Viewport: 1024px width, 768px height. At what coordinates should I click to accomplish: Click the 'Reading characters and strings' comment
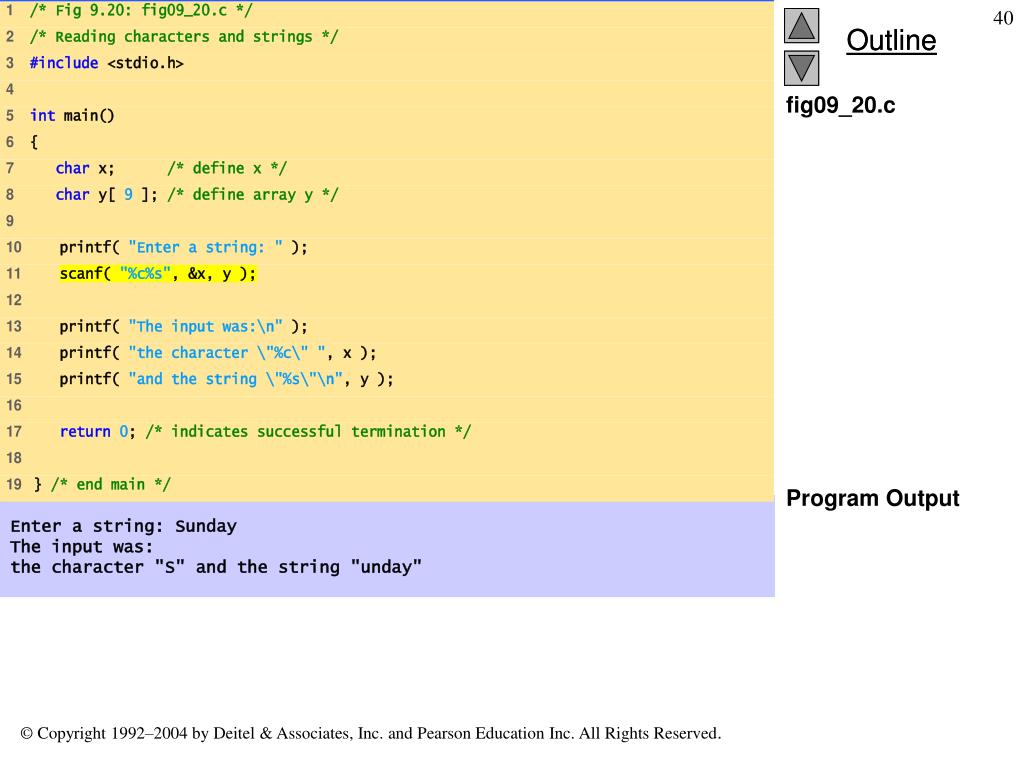(184, 37)
